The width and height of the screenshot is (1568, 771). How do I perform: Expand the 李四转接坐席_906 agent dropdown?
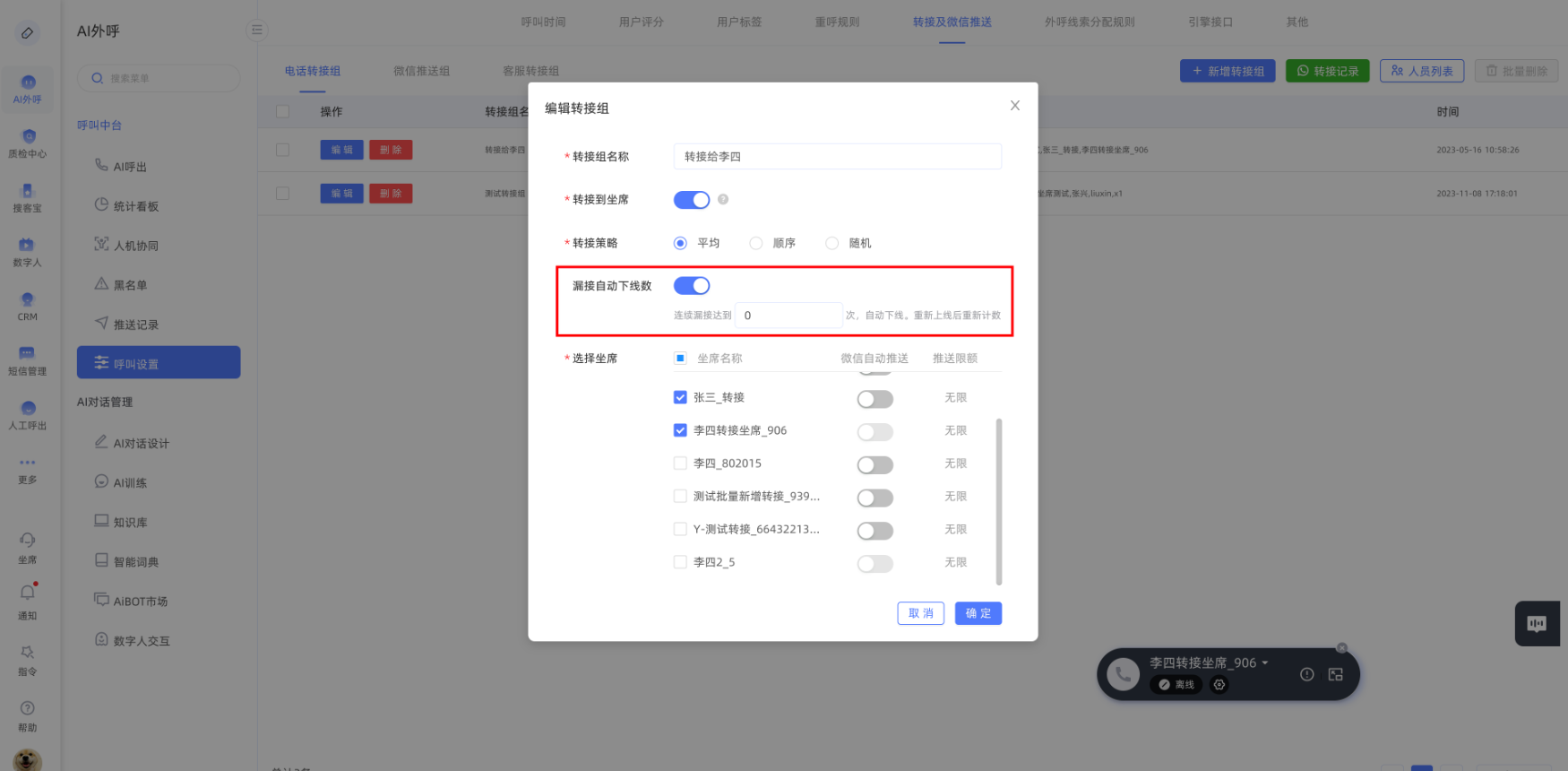click(x=1264, y=663)
